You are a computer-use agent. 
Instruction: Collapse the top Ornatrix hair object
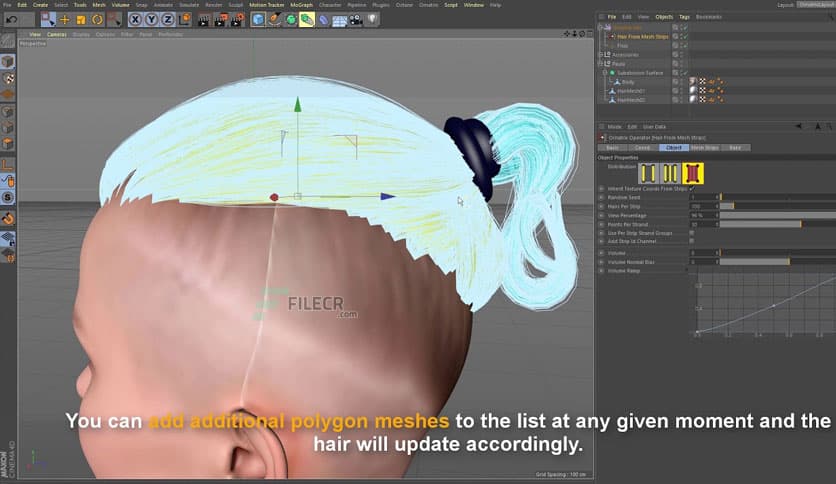[601, 27]
